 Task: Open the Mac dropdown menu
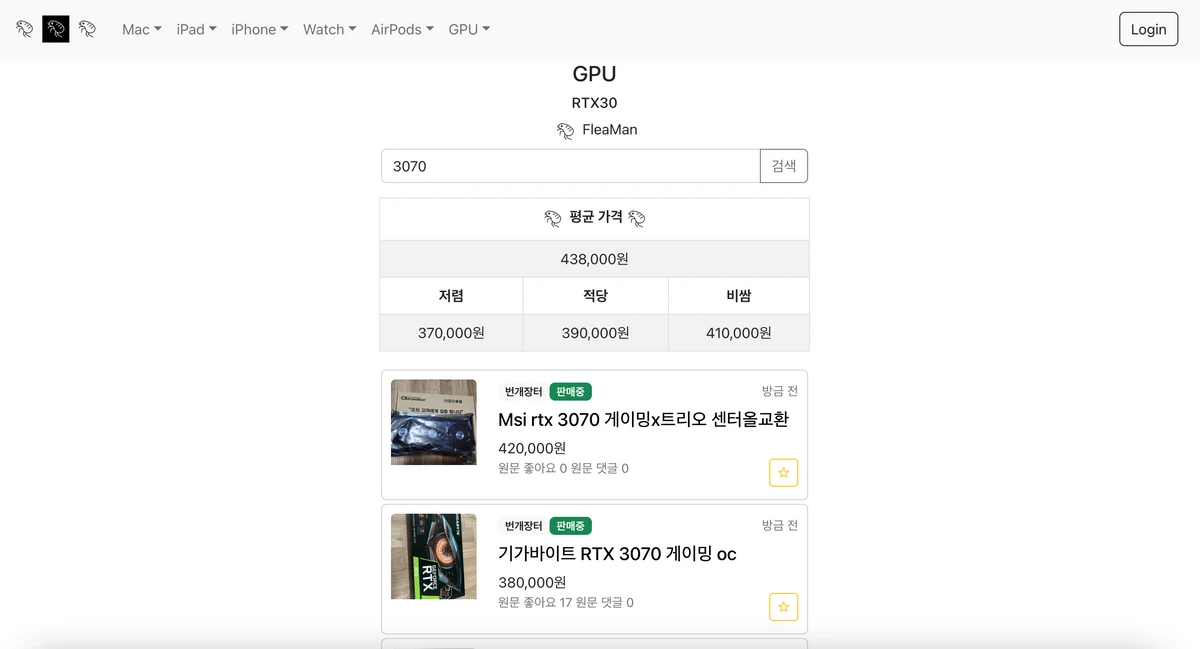pyautogui.click(x=142, y=29)
